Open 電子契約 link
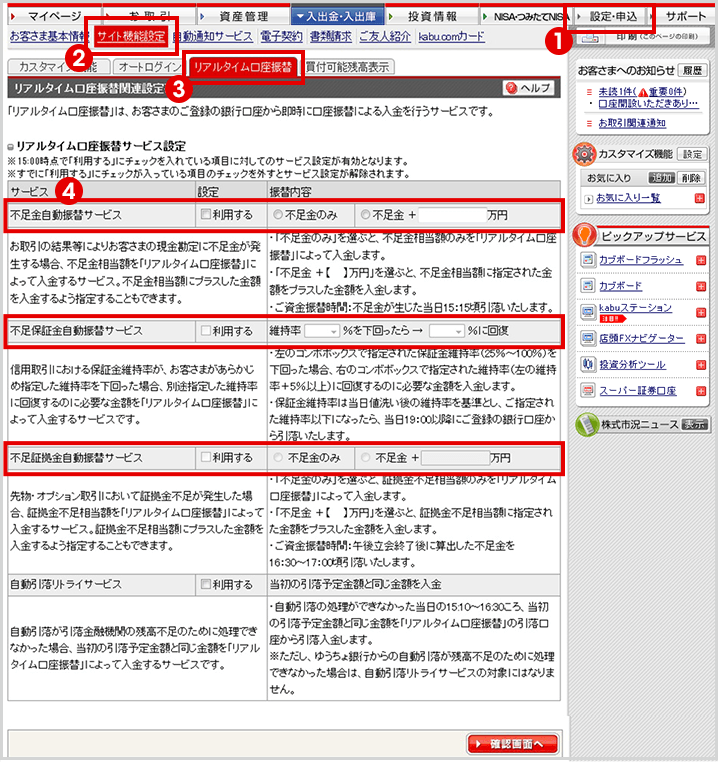The width and height of the screenshot is (718, 762). (x=281, y=36)
